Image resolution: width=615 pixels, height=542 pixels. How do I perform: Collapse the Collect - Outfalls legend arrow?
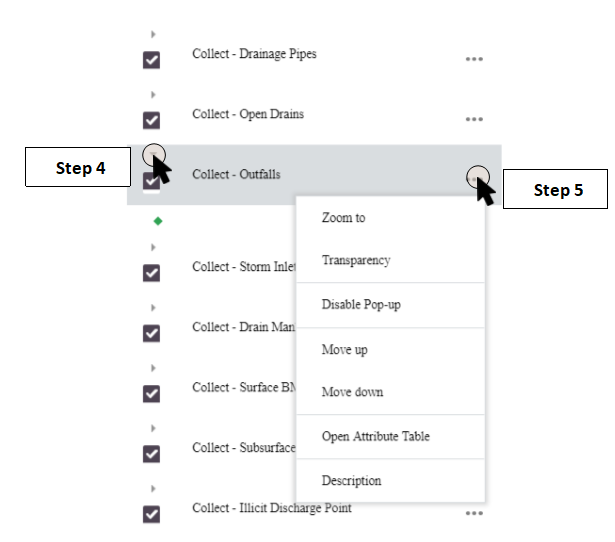pyautogui.click(x=153, y=154)
